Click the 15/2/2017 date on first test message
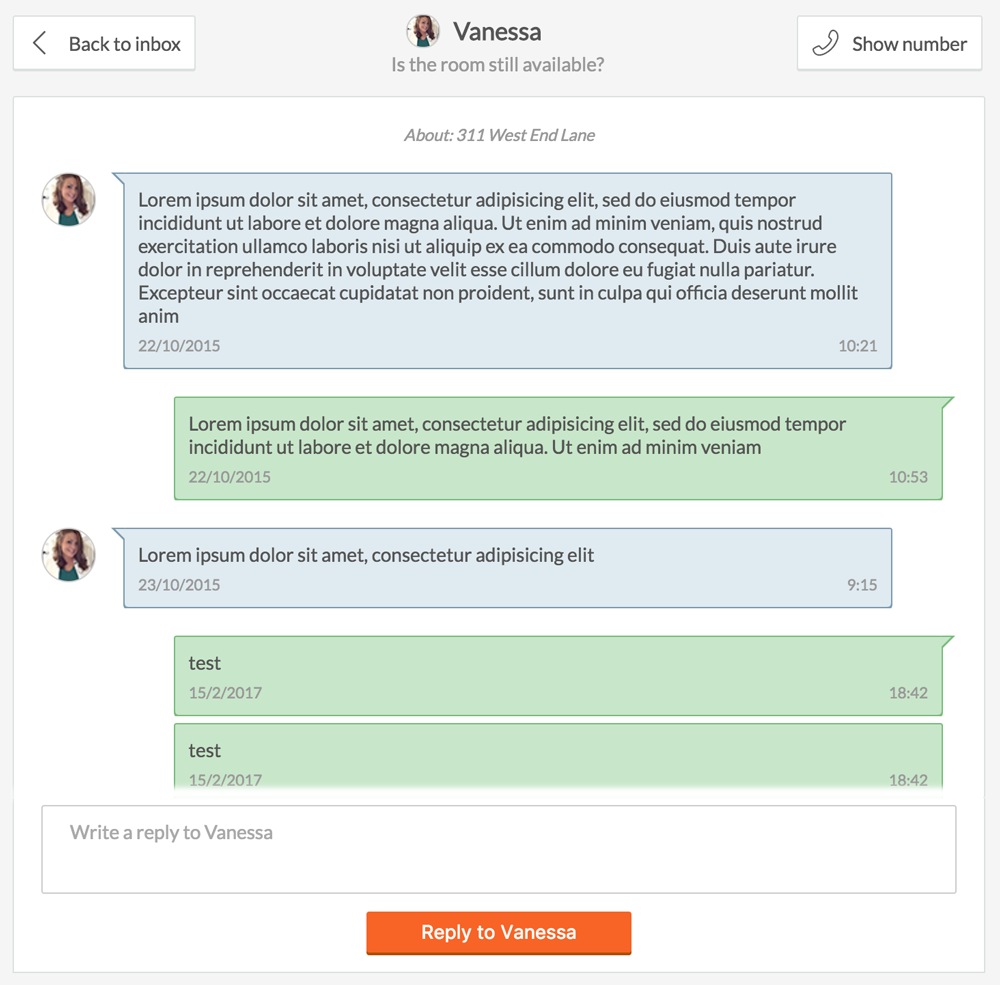 click(225, 692)
